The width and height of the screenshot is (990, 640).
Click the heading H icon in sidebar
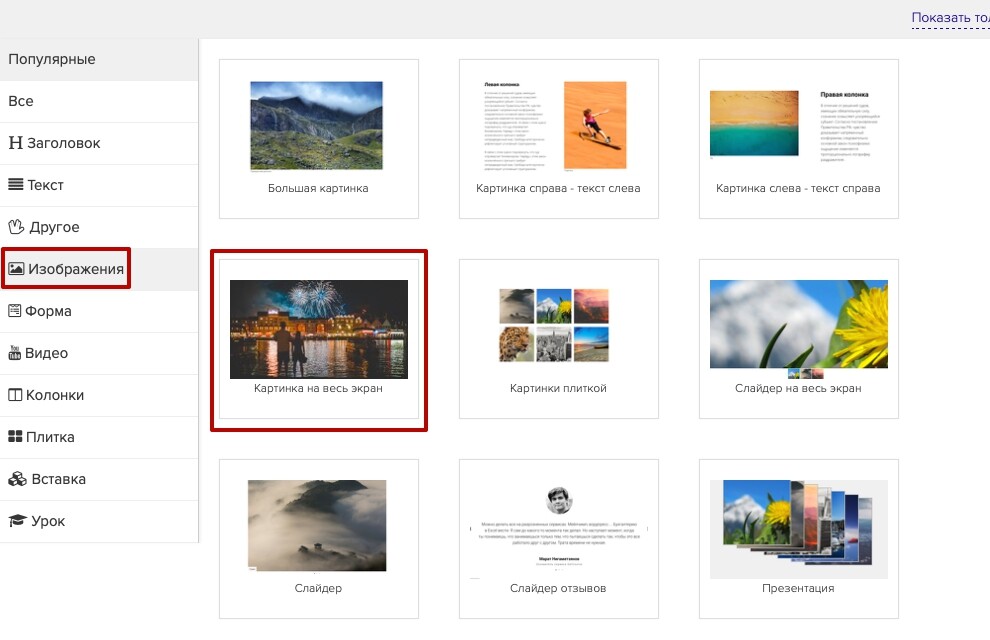(x=15, y=143)
